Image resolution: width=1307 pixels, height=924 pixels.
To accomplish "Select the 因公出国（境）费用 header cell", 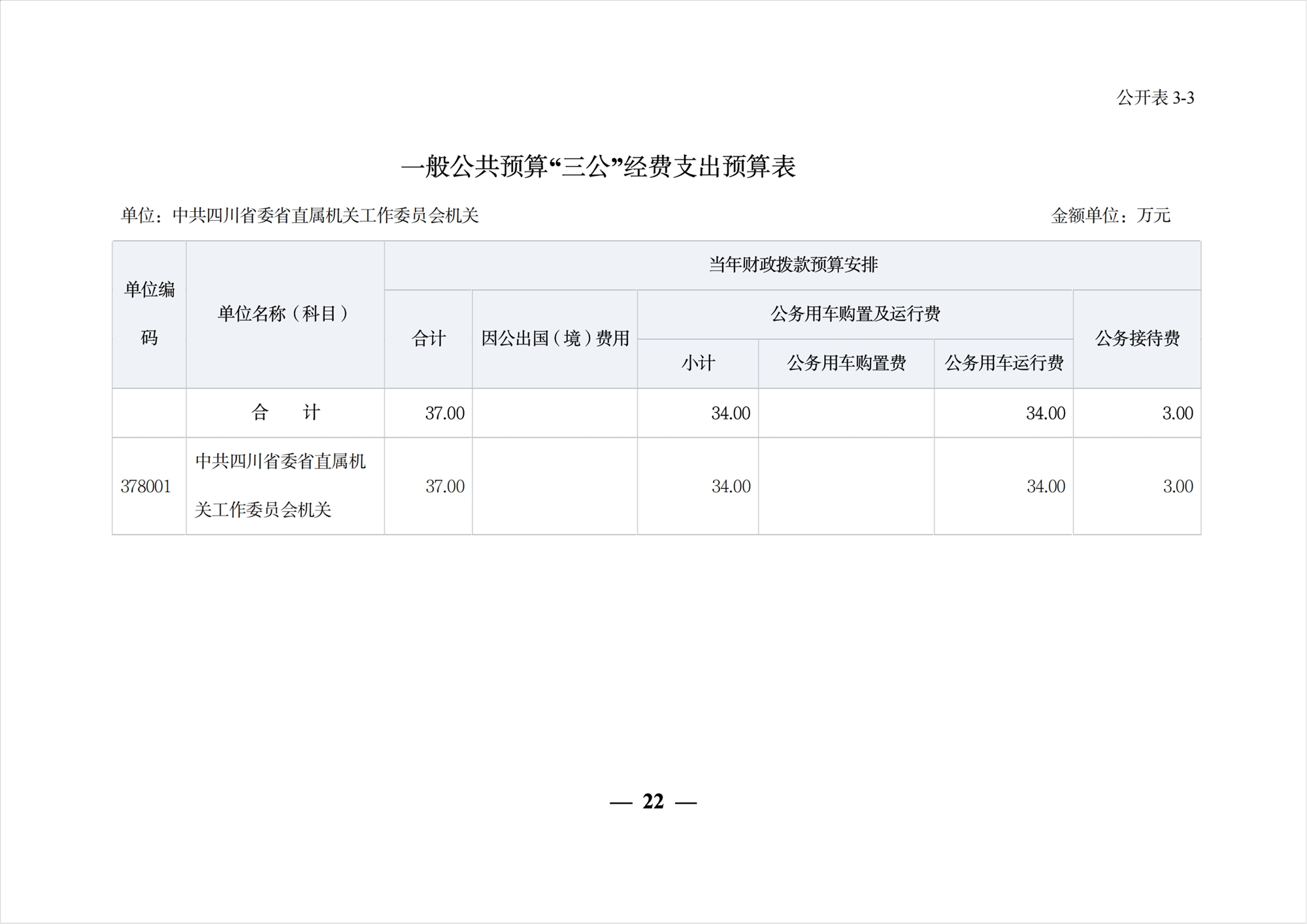I will (x=555, y=338).
